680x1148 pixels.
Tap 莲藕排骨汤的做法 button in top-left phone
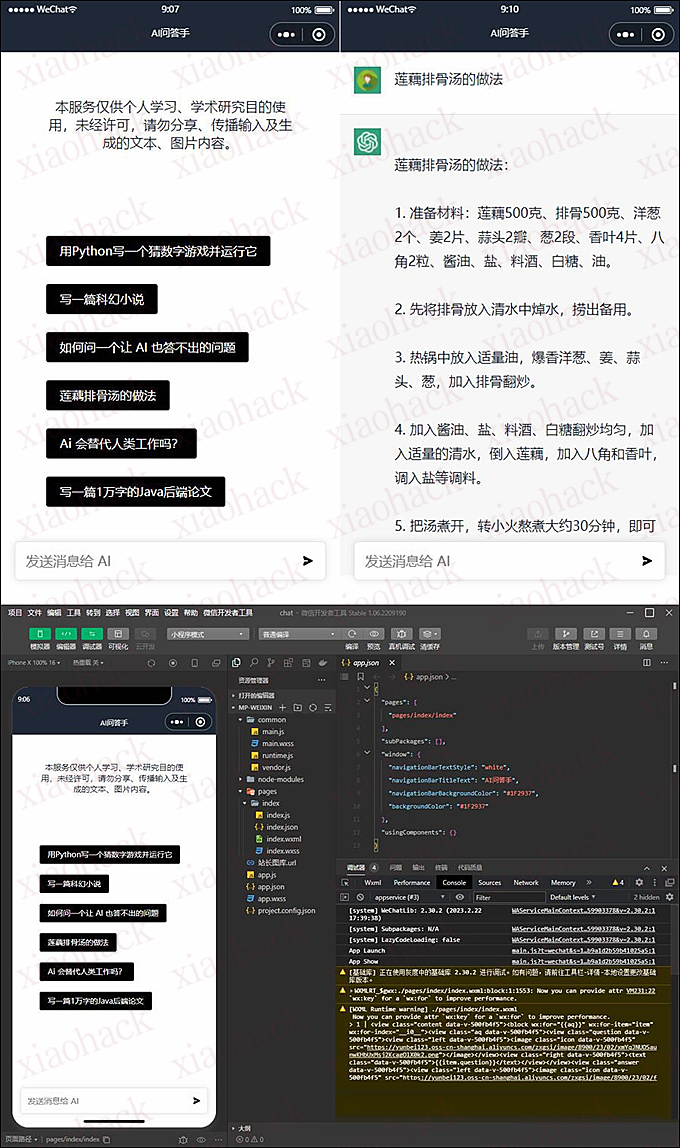(x=108, y=395)
